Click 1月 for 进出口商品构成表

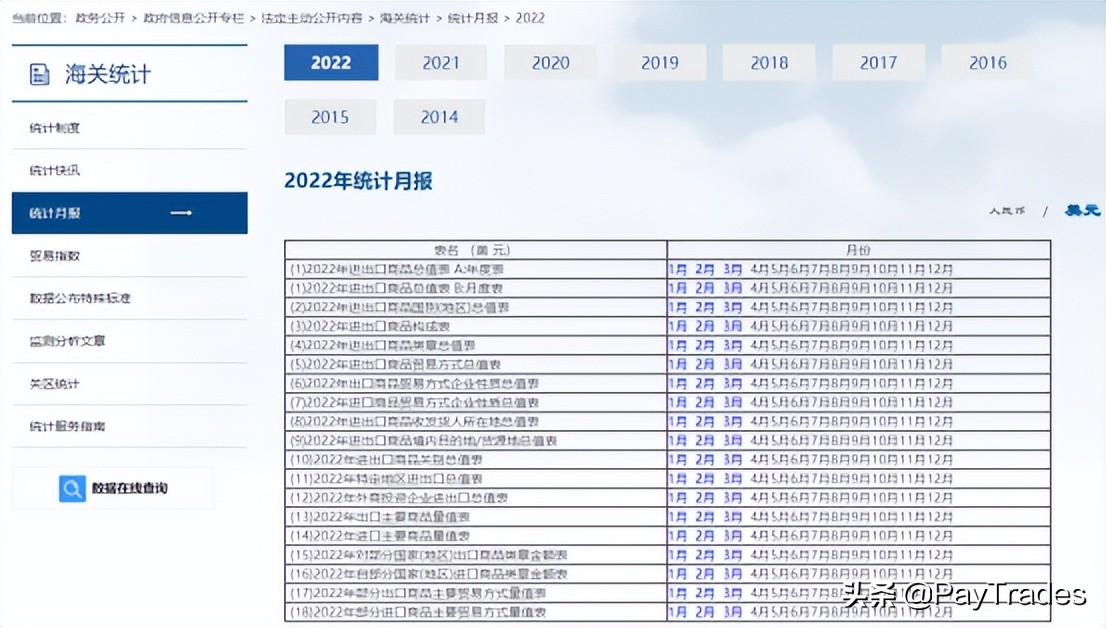click(678, 326)
